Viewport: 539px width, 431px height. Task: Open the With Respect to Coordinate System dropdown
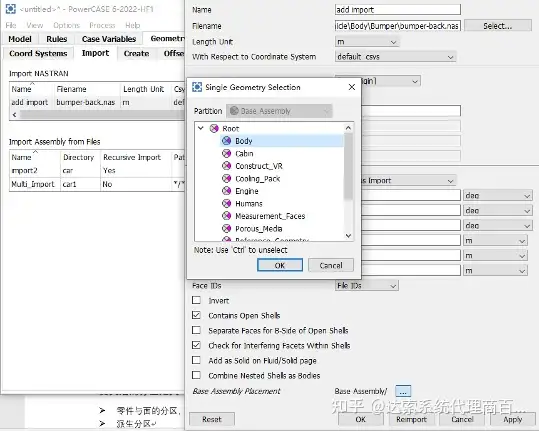pos(395,57)
